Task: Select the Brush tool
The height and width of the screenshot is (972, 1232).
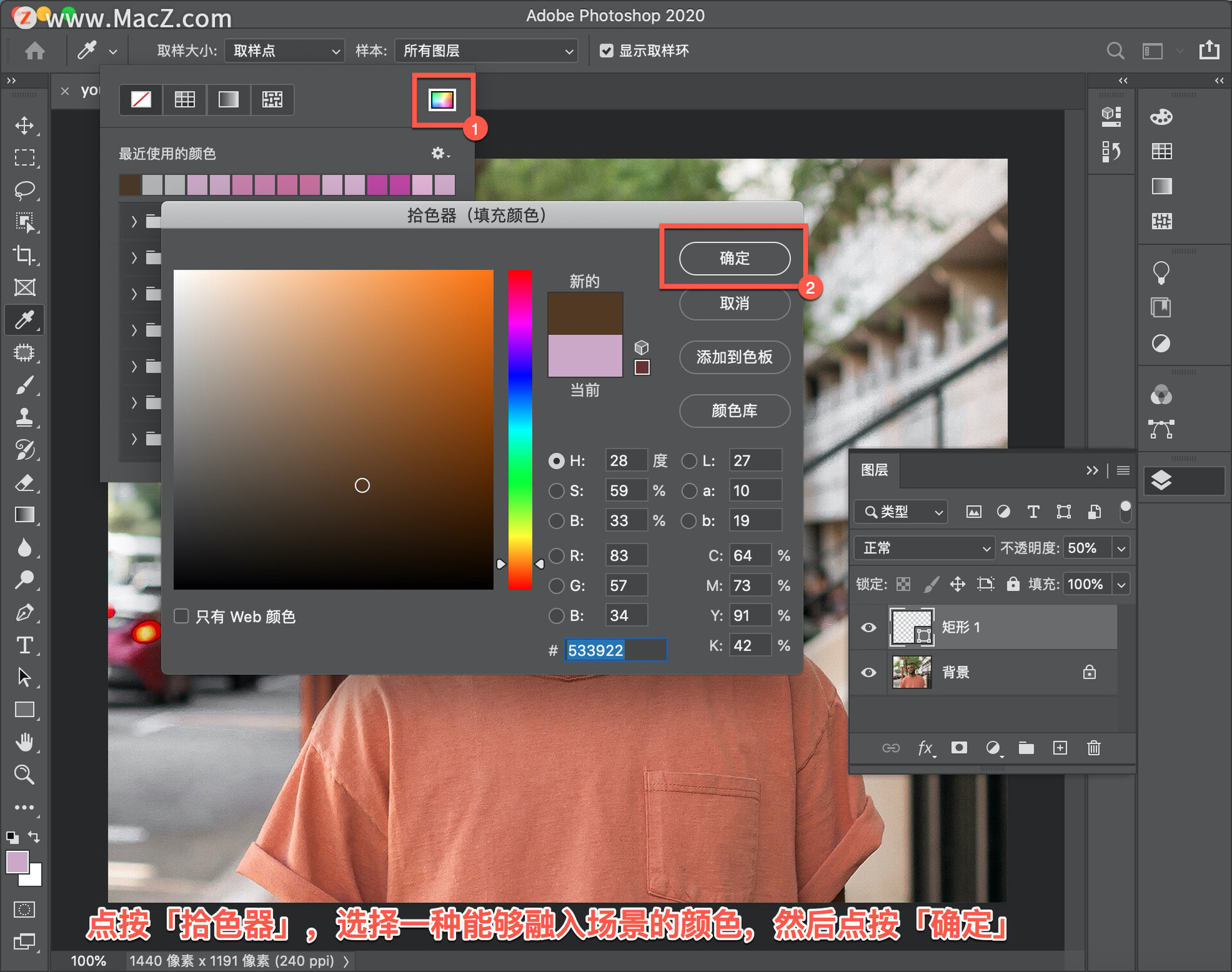Action: coord(24,385)
